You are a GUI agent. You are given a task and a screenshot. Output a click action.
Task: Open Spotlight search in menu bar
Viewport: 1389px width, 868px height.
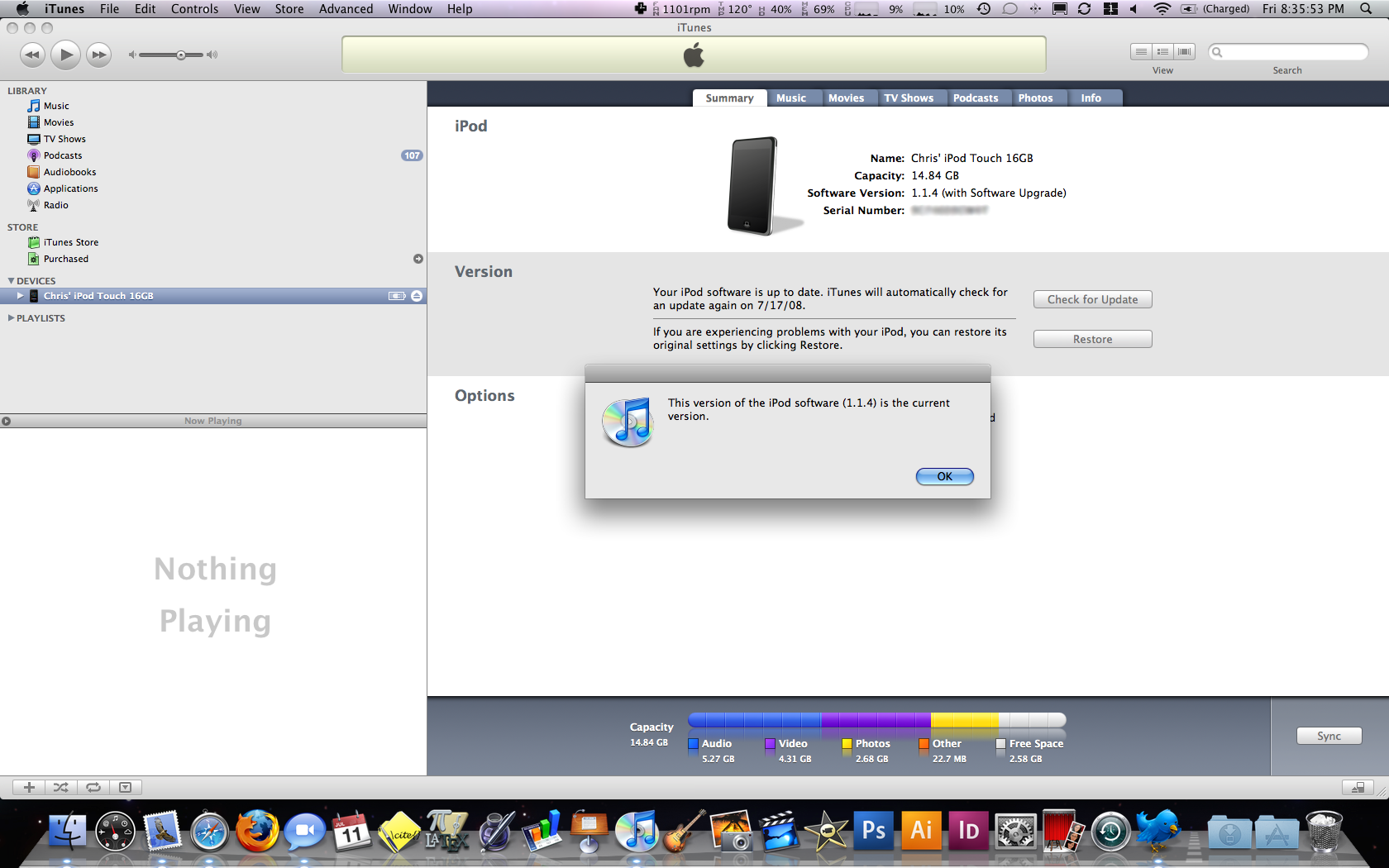pos(1366,9)
